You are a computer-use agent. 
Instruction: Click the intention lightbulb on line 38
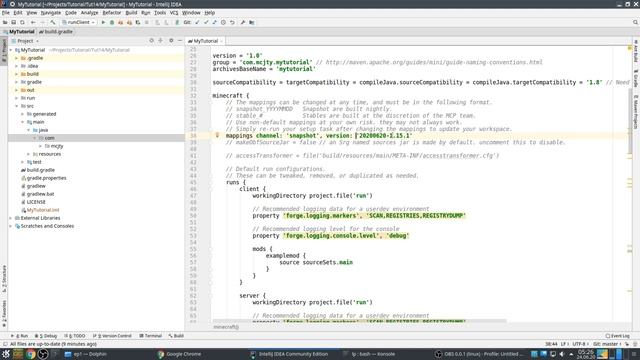pos(217,135)
